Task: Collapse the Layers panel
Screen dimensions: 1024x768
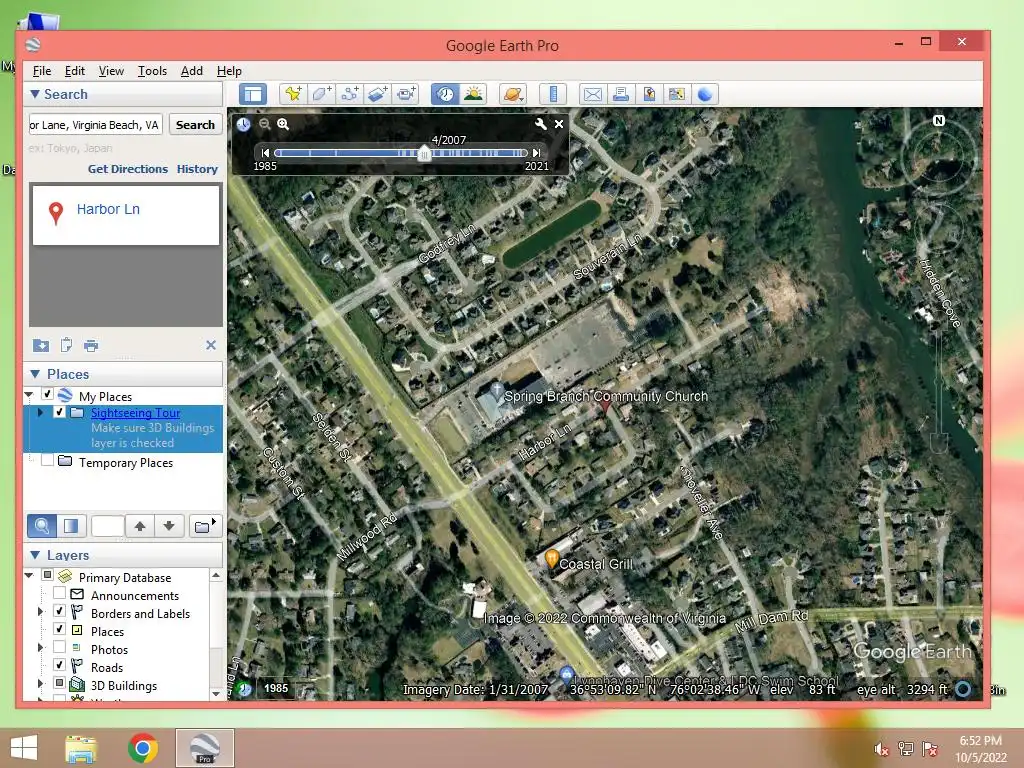Action: click(x=35, y=555)
